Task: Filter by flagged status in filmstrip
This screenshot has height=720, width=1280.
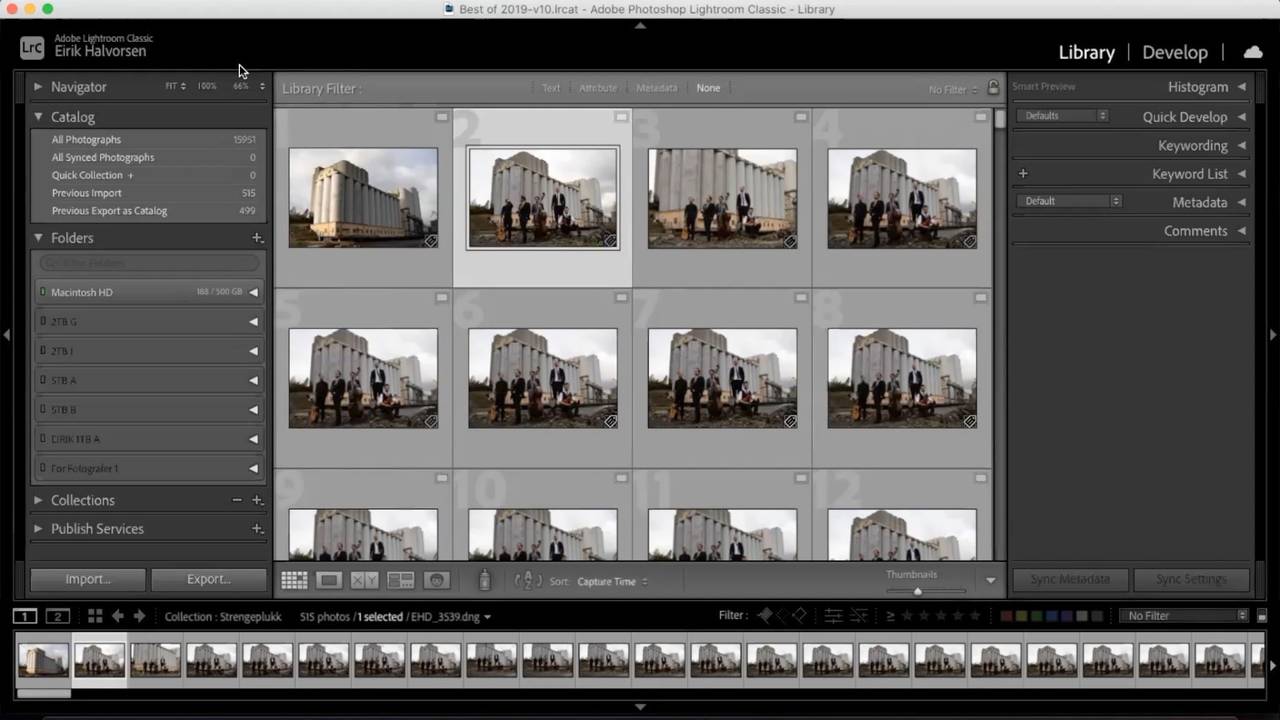Action: coord(765,616)
